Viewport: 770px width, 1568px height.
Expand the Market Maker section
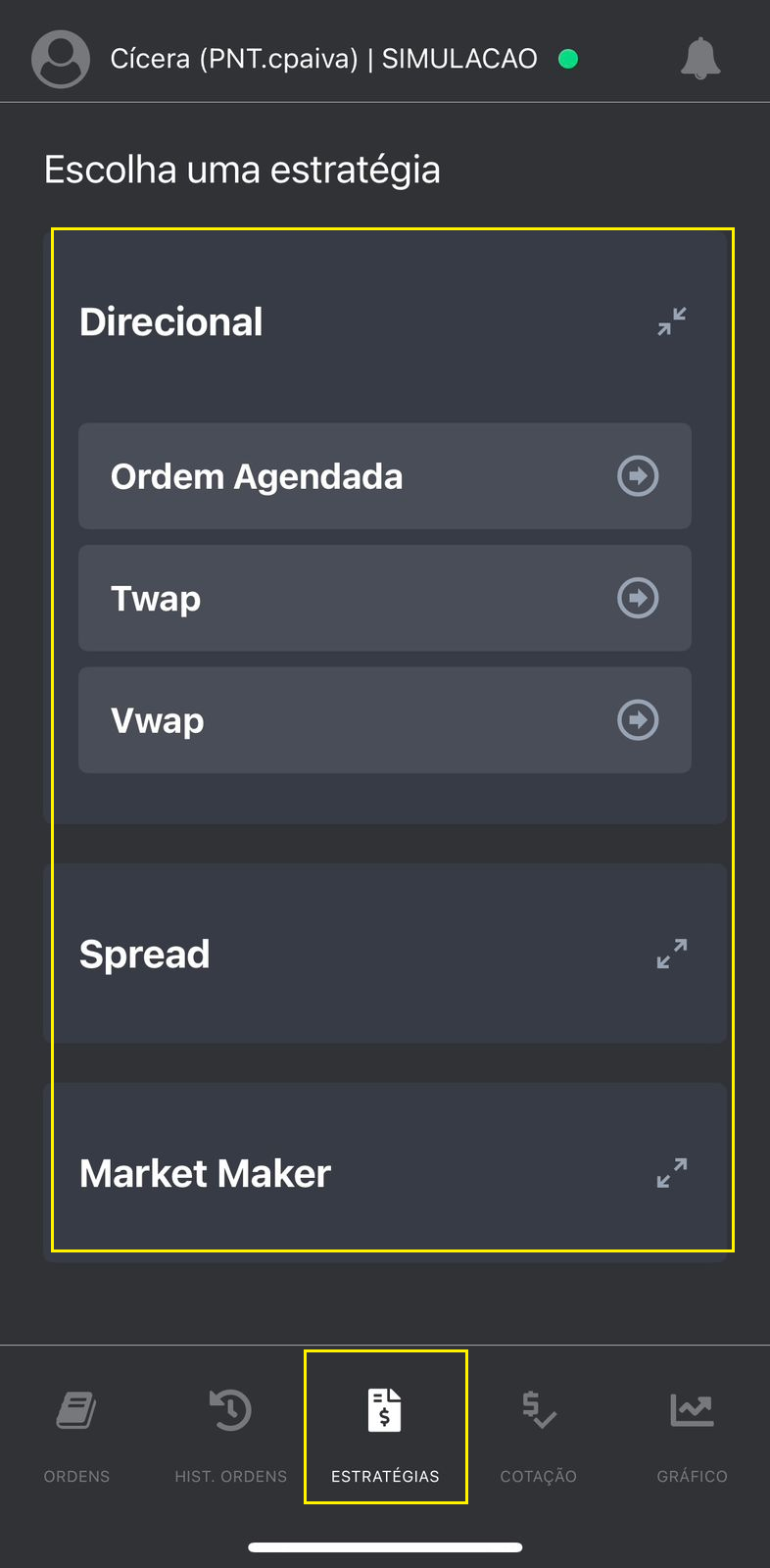[672, 1173]
